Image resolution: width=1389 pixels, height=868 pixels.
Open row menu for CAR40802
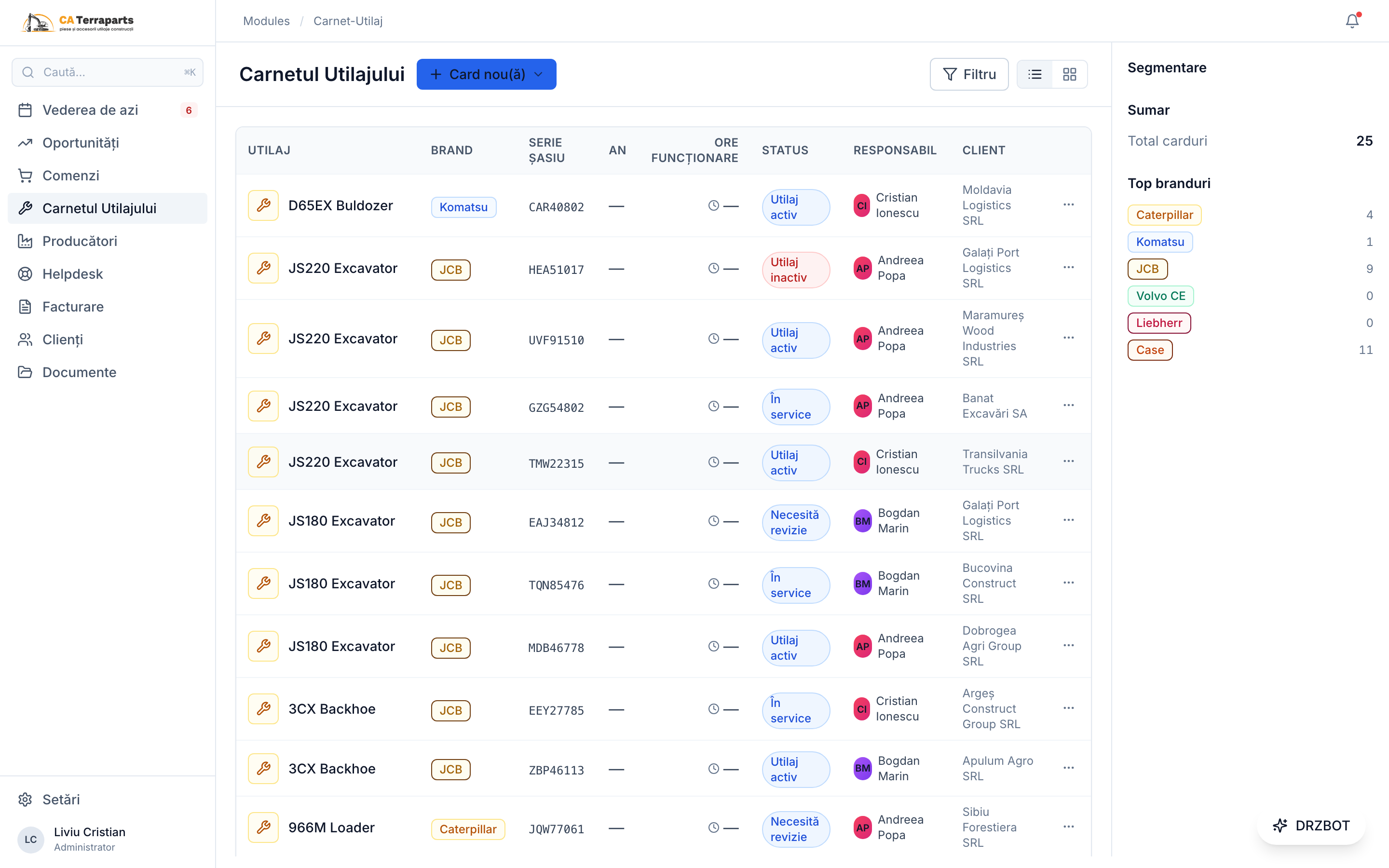coord(1068,205)
